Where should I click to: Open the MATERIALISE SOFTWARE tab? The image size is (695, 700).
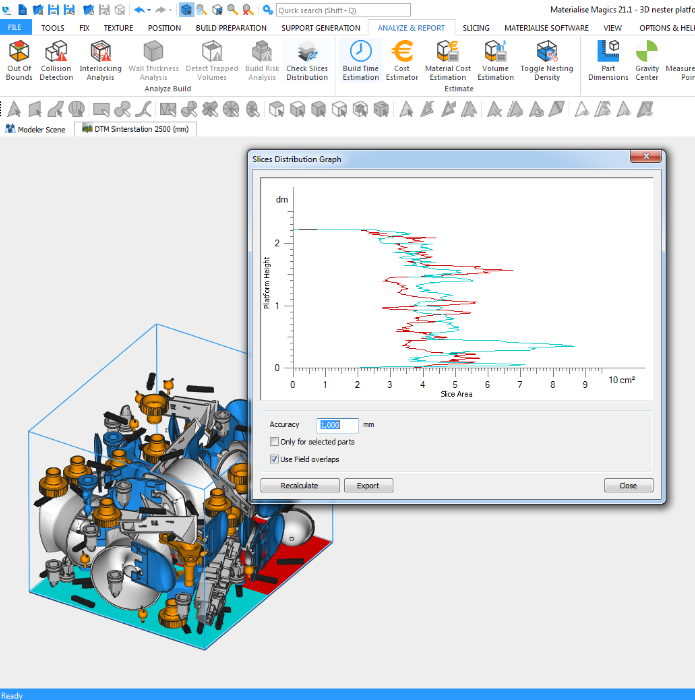point(546,28)
